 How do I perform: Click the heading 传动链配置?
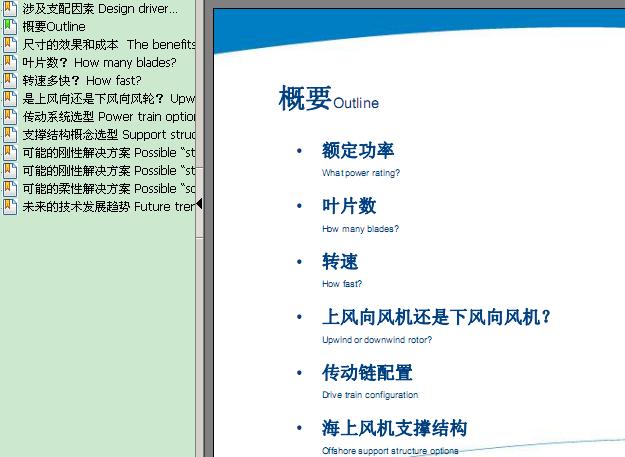[x=367, y=373]
